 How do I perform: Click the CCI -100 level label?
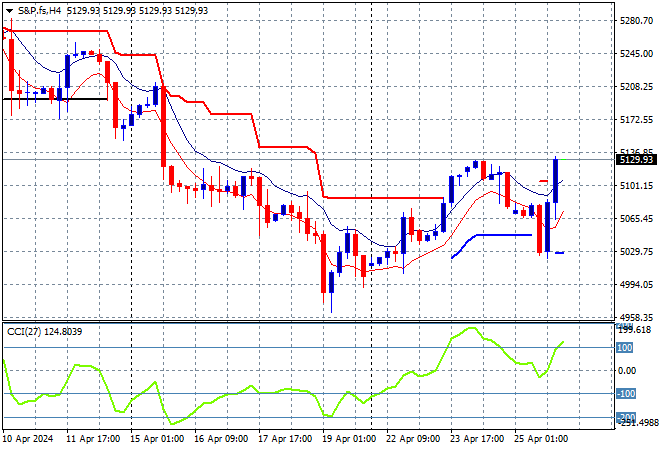[x=626, y=394]
